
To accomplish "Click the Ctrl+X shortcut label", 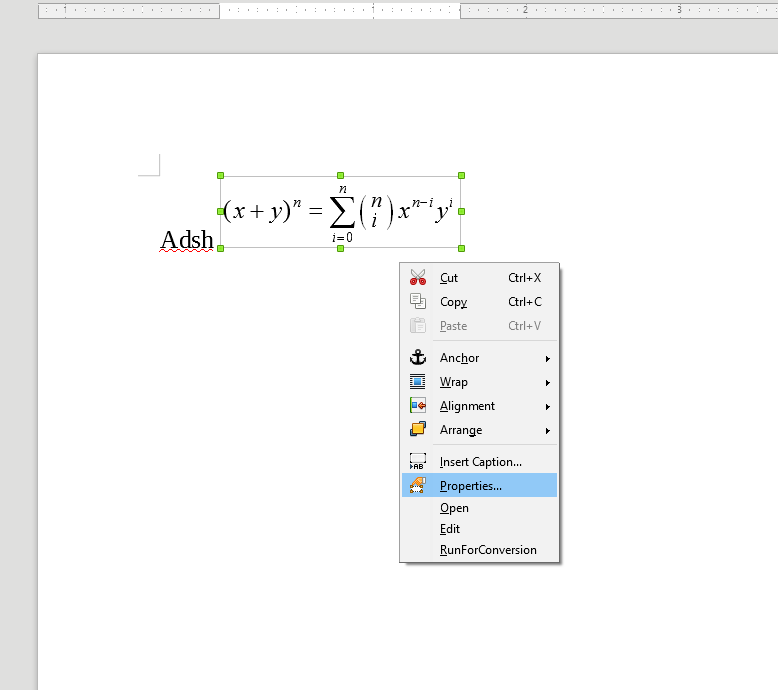I will point(524,278).
